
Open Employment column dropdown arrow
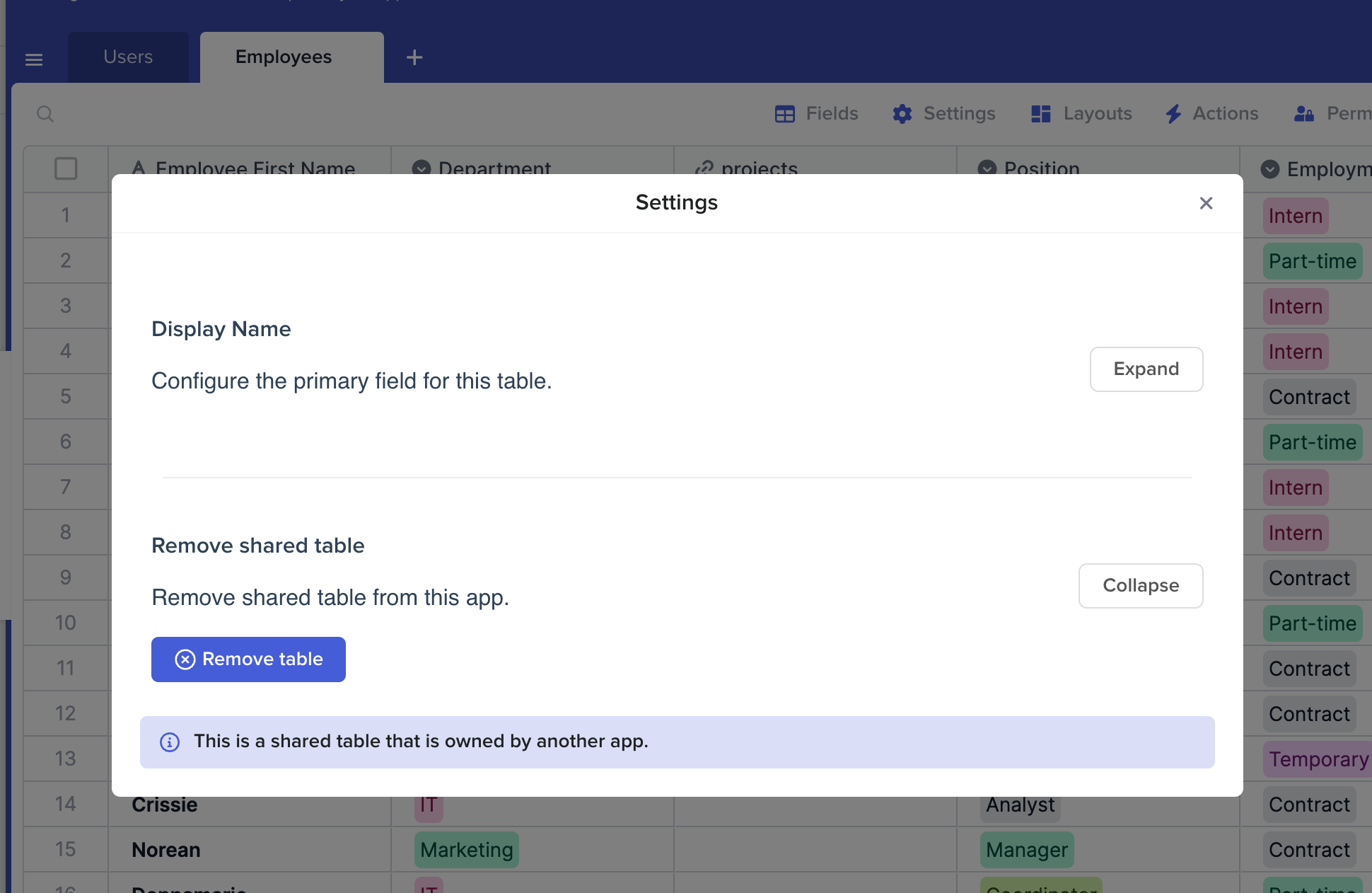[1270, 169]
